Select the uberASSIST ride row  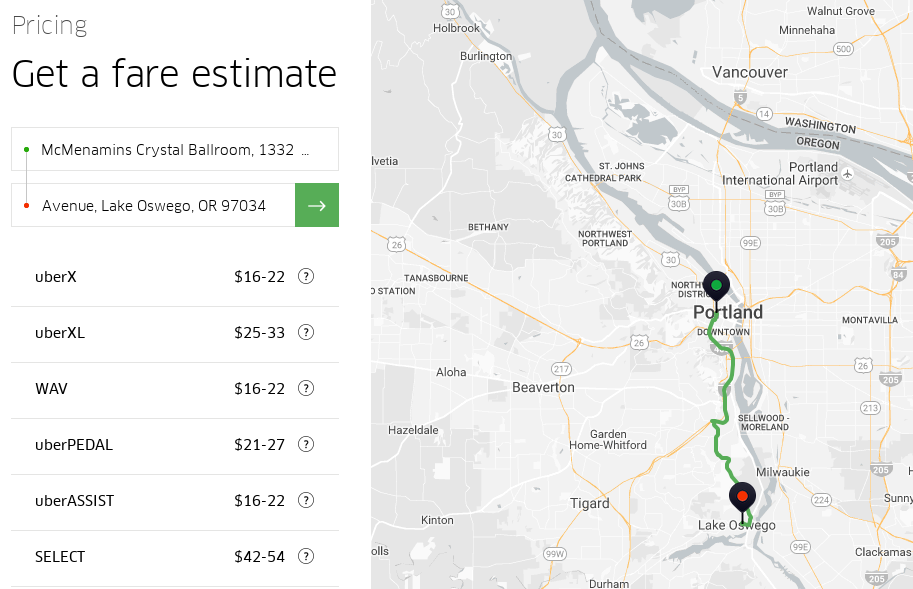(x=75, y=500)
